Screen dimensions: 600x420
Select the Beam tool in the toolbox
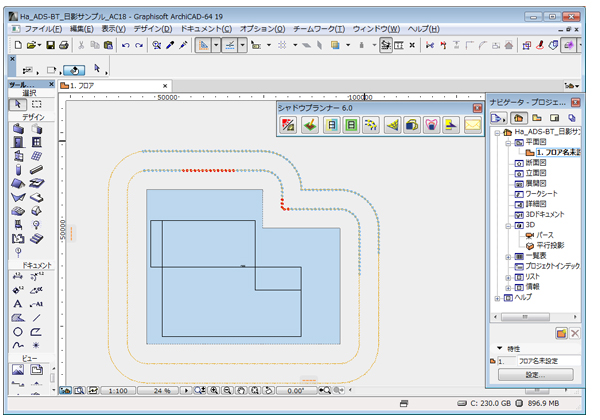pos(37,169)
